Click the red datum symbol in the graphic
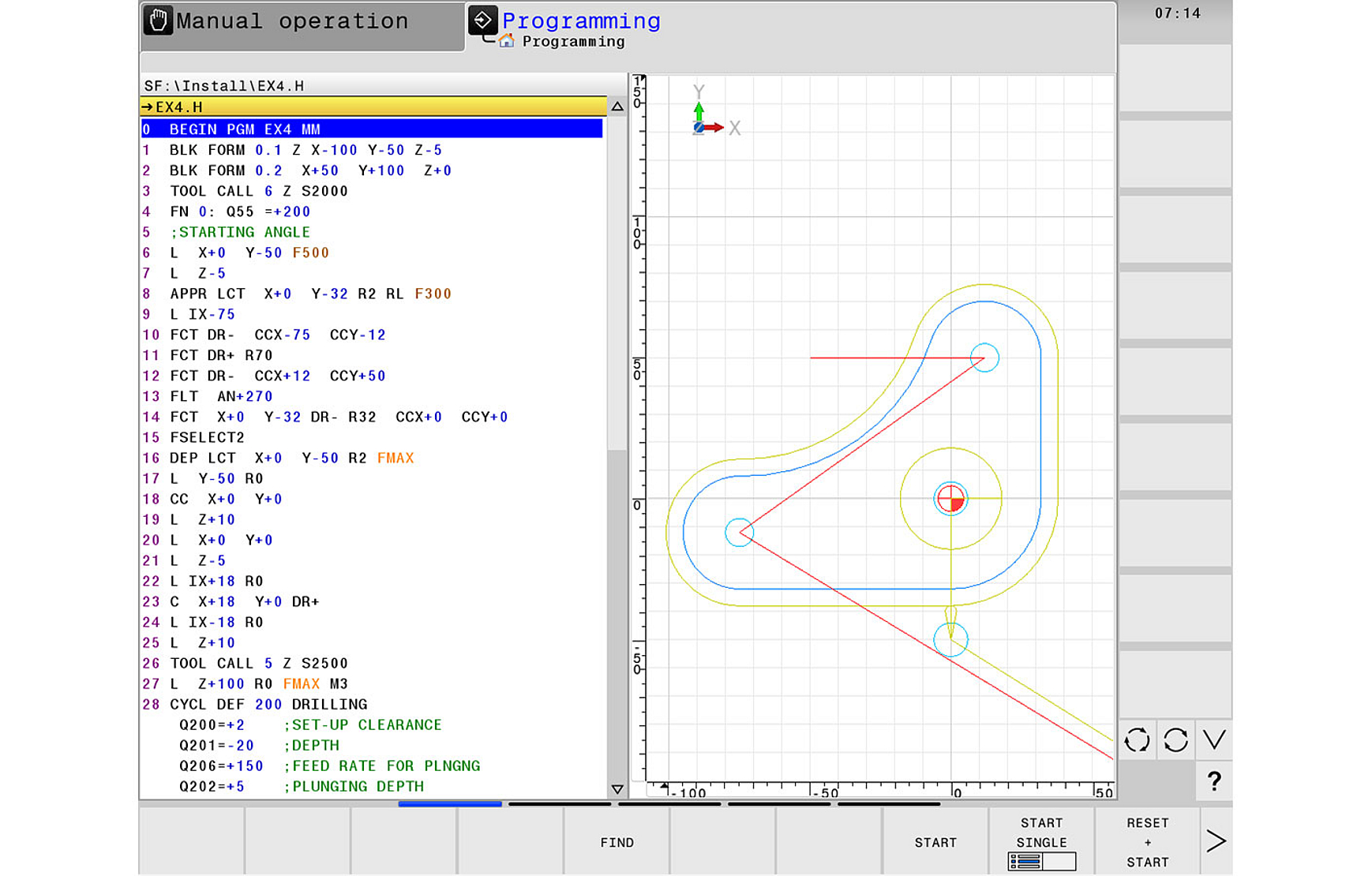 click(950, 500)
